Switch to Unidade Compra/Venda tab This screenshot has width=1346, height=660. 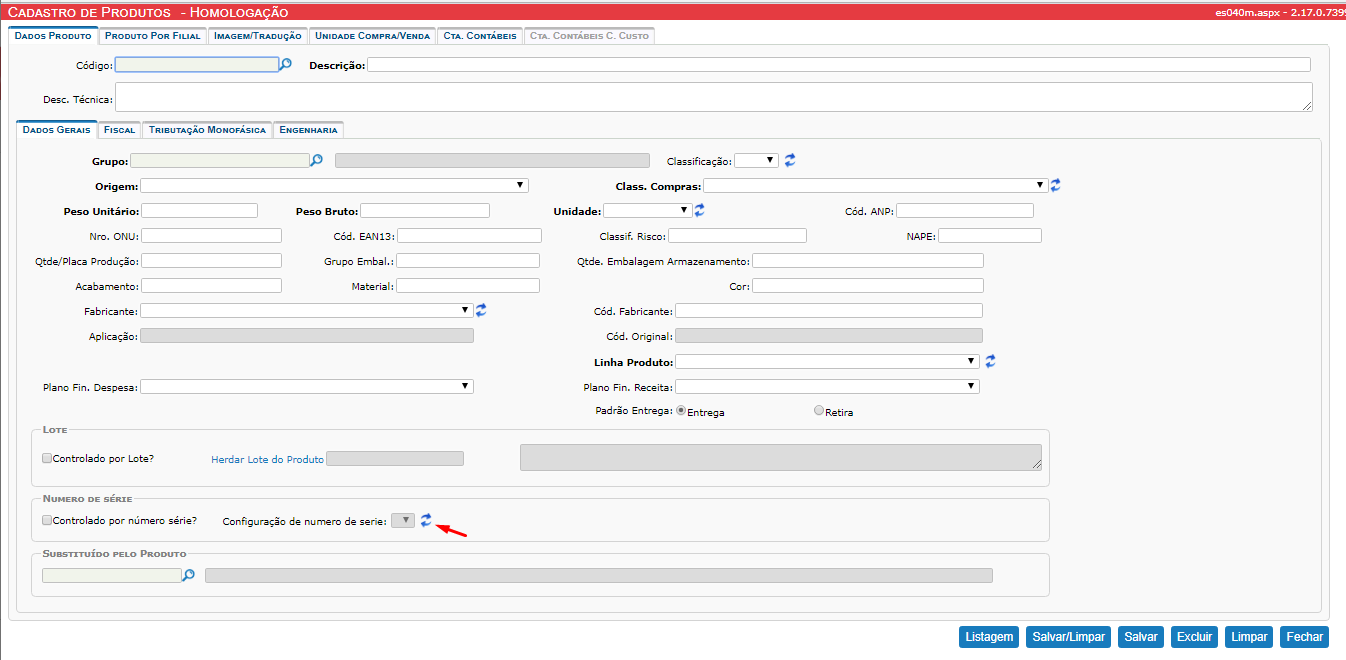[372, 36]
